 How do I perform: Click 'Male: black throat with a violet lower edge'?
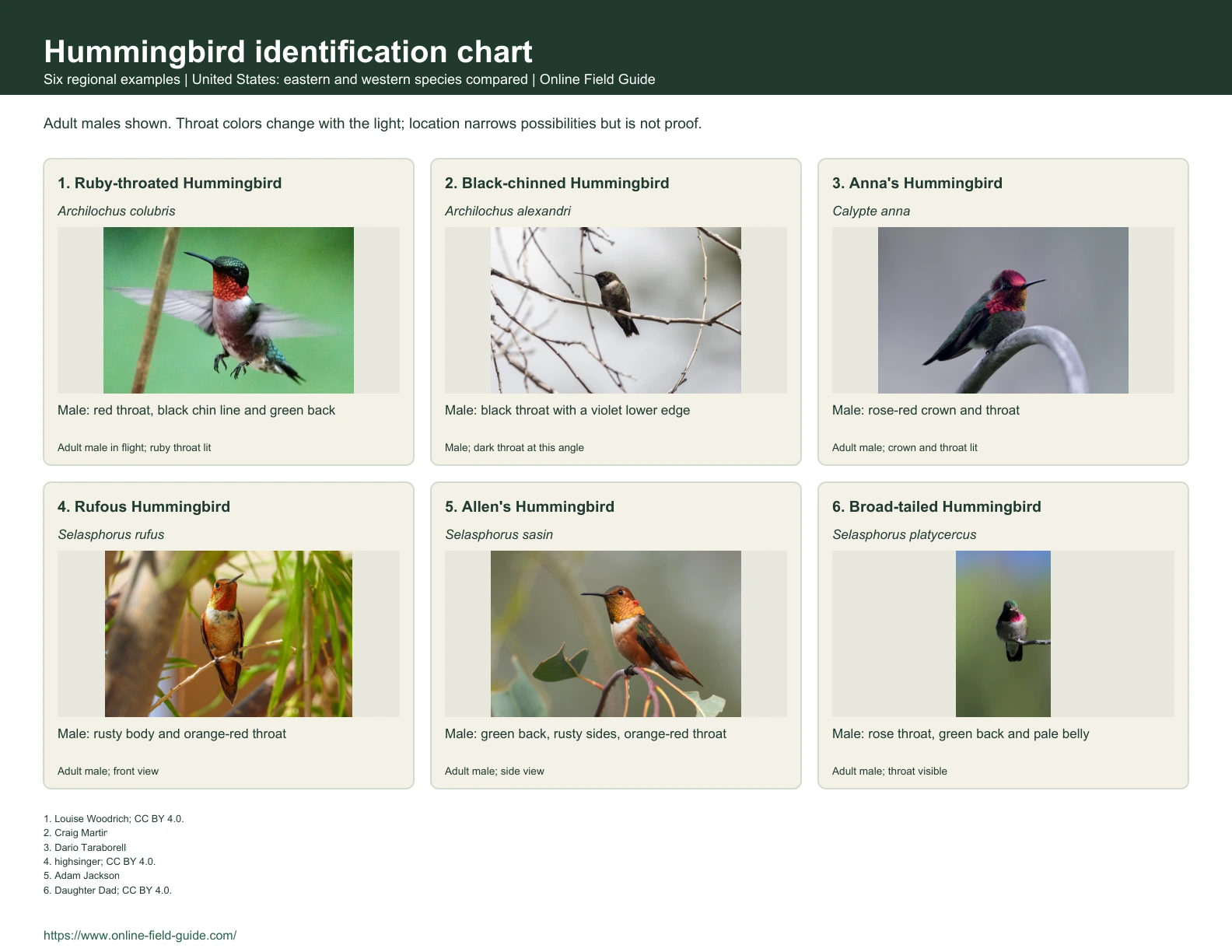tap(567, 410)
